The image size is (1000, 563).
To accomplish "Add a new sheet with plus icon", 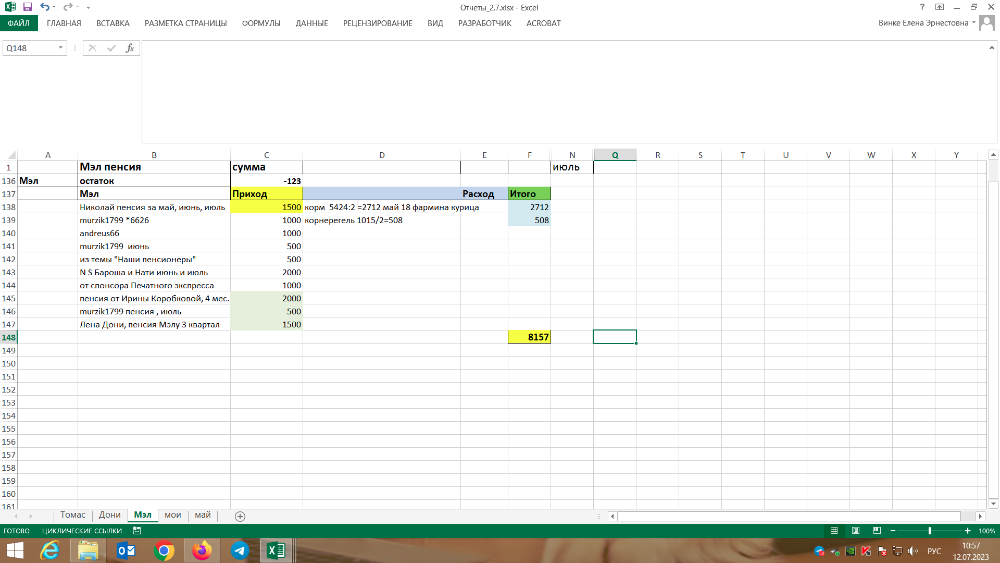I will 239,516.
